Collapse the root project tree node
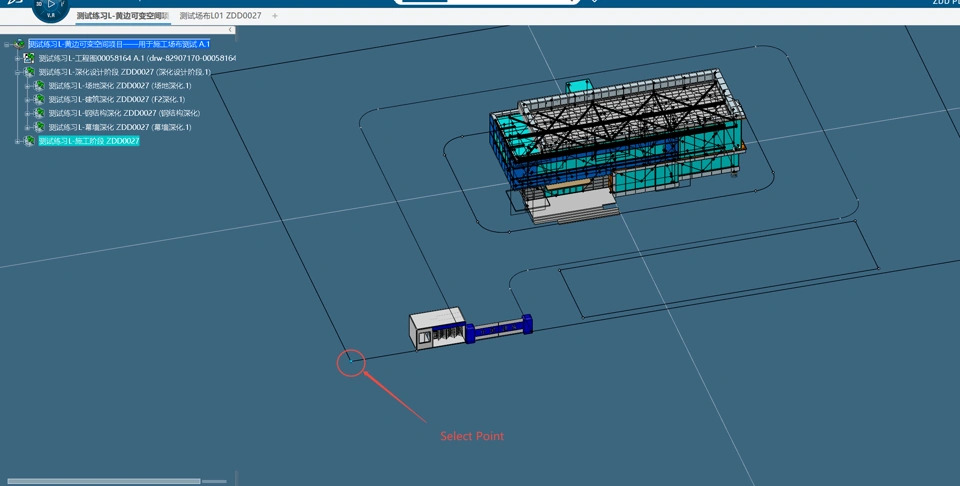 click(7, 44)
